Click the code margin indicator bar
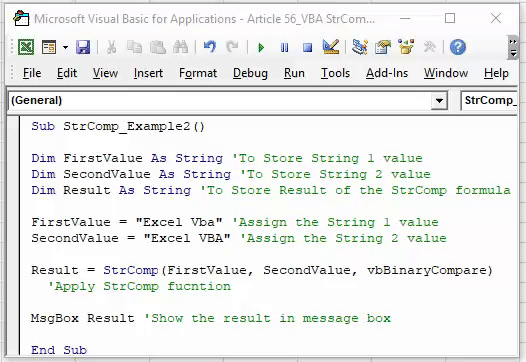The image size is (526, 362). tap(13, 236)
